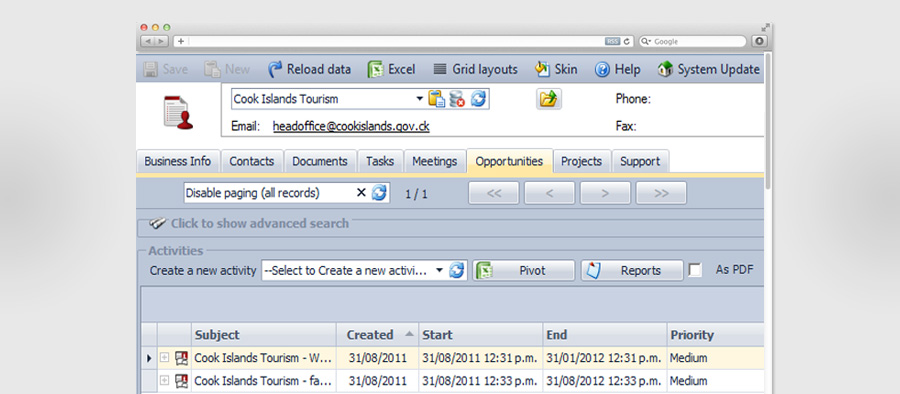Click the Help question mark icon

tap(602, 70)
